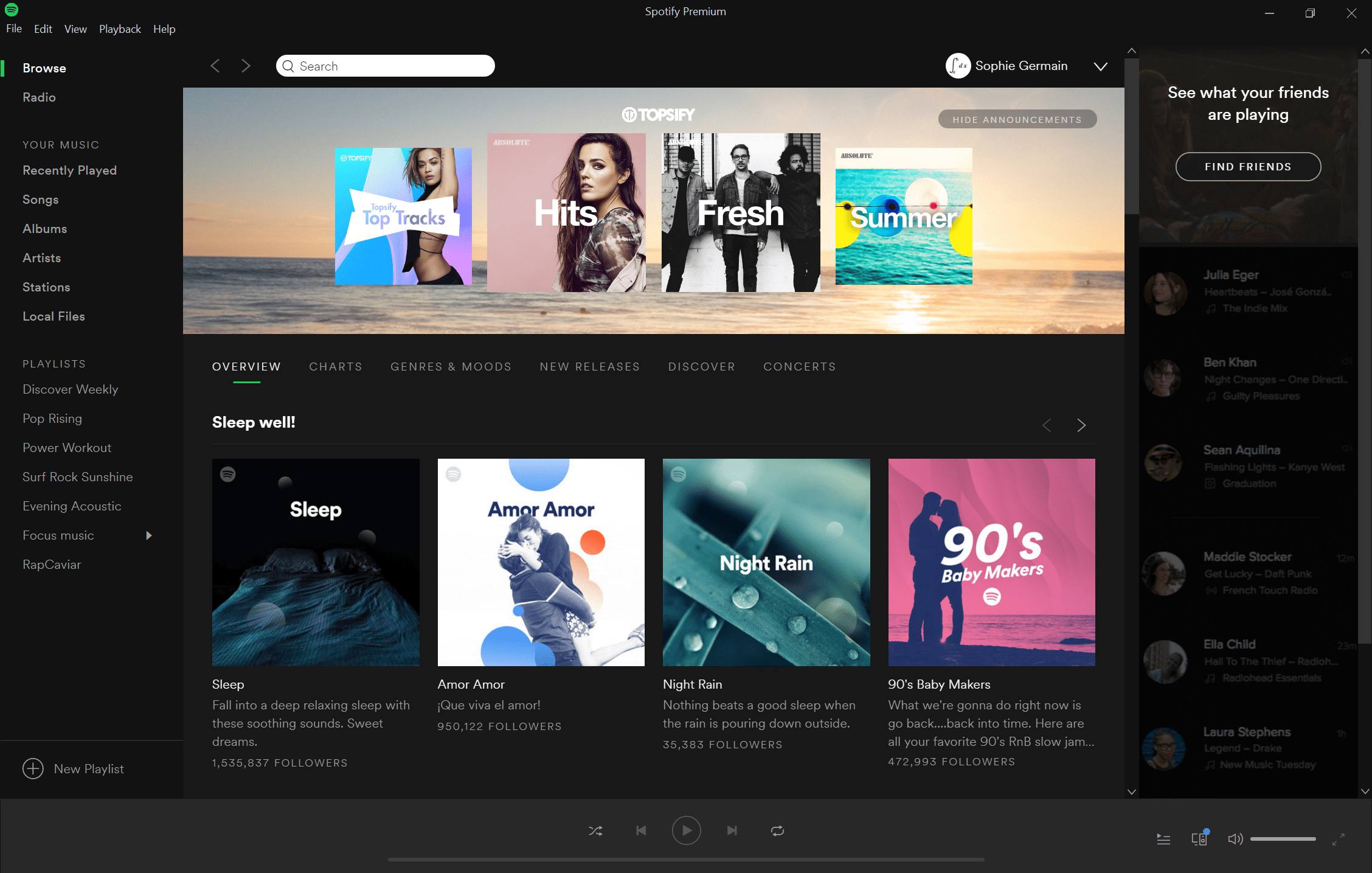Open Songs library
1372x873 pixels.
click(x=41, y=200)
